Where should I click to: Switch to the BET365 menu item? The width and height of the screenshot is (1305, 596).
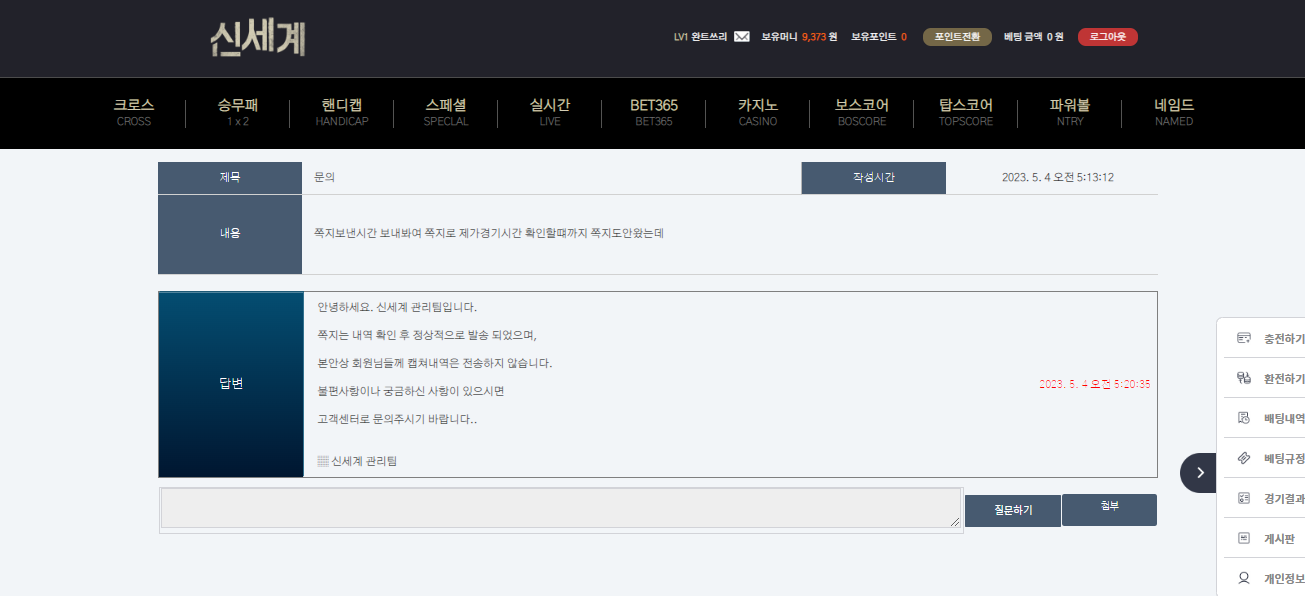[x=653, y=112]
